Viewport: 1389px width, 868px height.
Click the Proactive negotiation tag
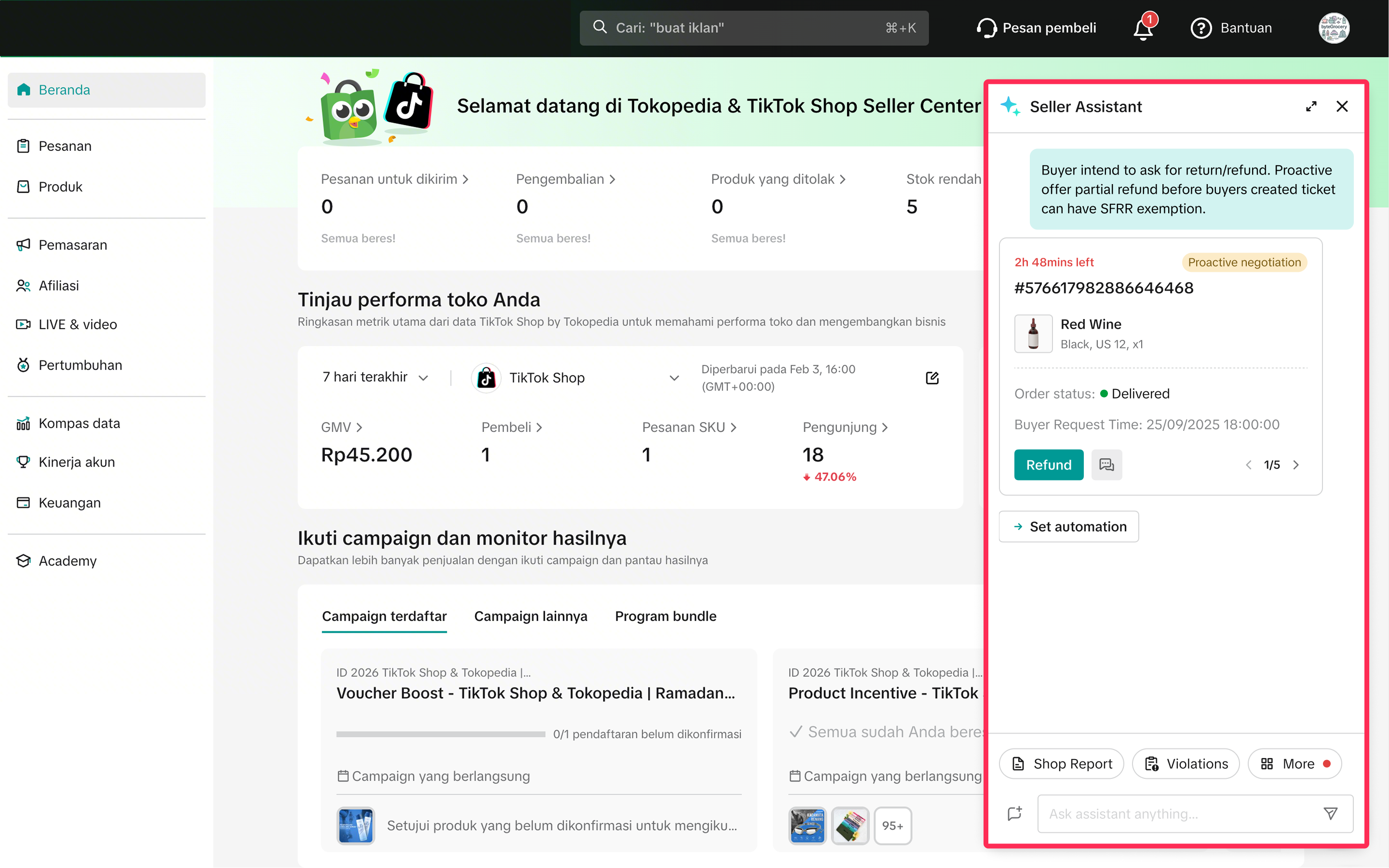click(1244, 262)
